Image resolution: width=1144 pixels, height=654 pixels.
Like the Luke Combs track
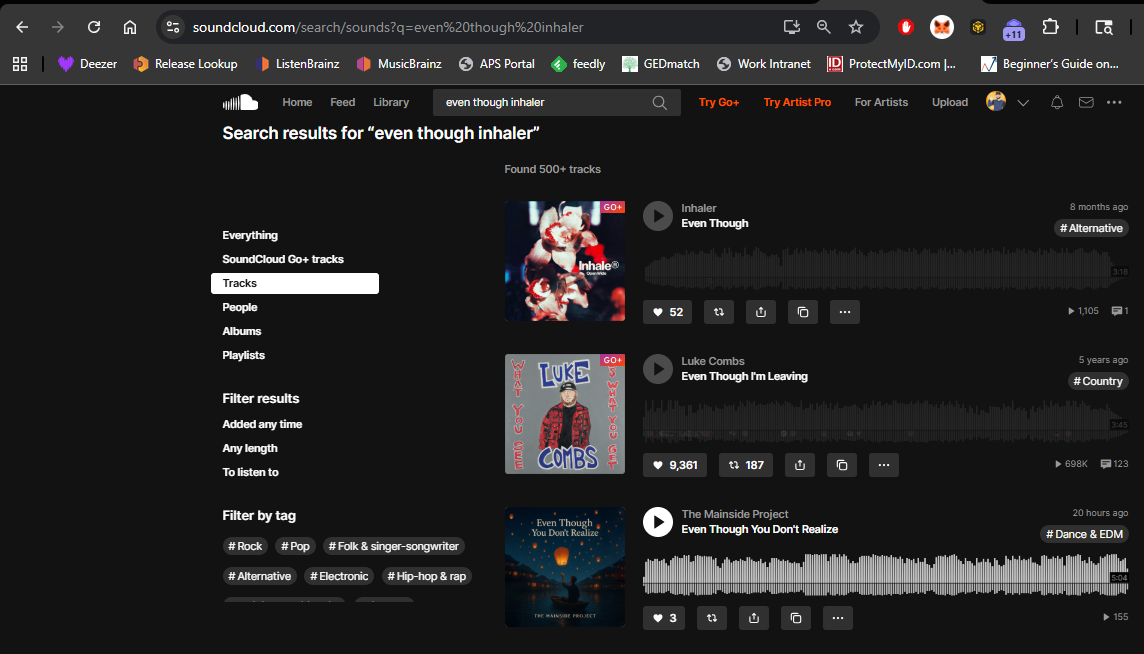tap(676, 465)
